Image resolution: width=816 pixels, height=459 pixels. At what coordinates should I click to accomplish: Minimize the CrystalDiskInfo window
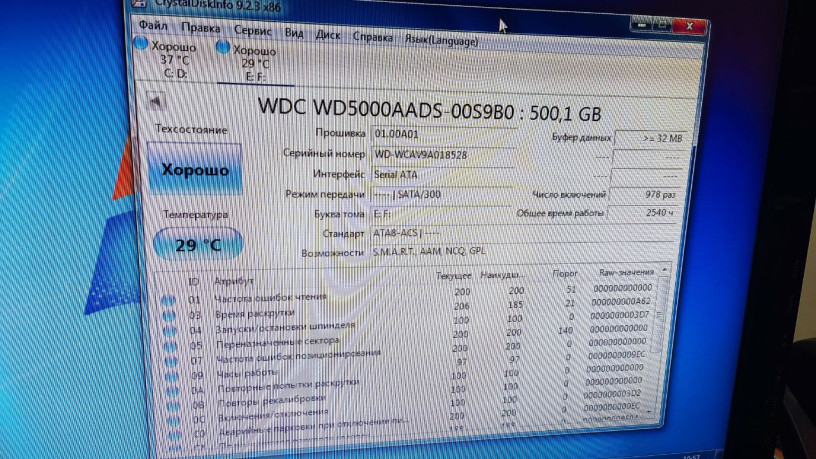[642, 24]
